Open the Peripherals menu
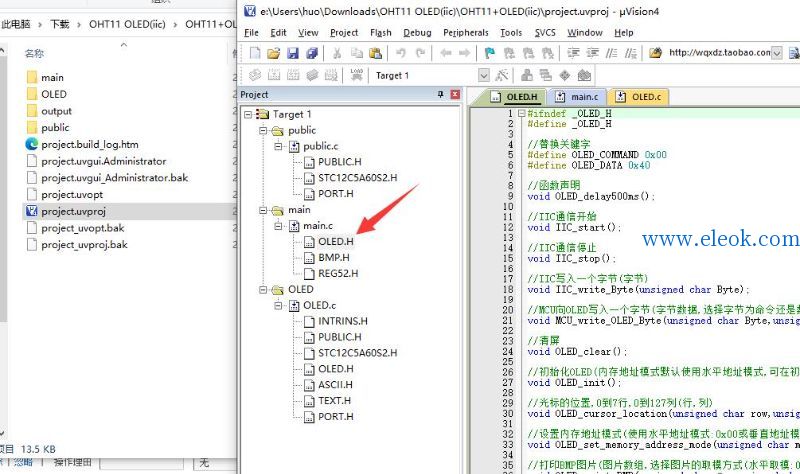The height and width of the screenshot is (474, 800). point(466,33)
